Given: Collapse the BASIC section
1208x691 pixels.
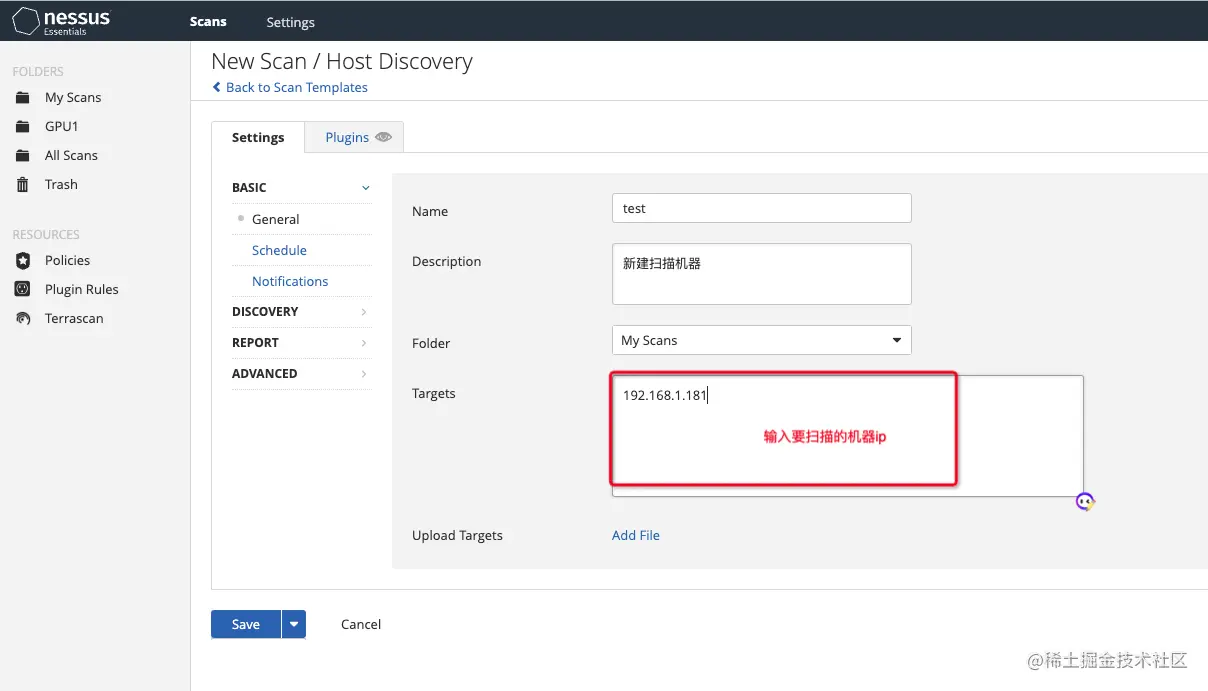Looking at the screenshot, I should (x=301, y=187).
